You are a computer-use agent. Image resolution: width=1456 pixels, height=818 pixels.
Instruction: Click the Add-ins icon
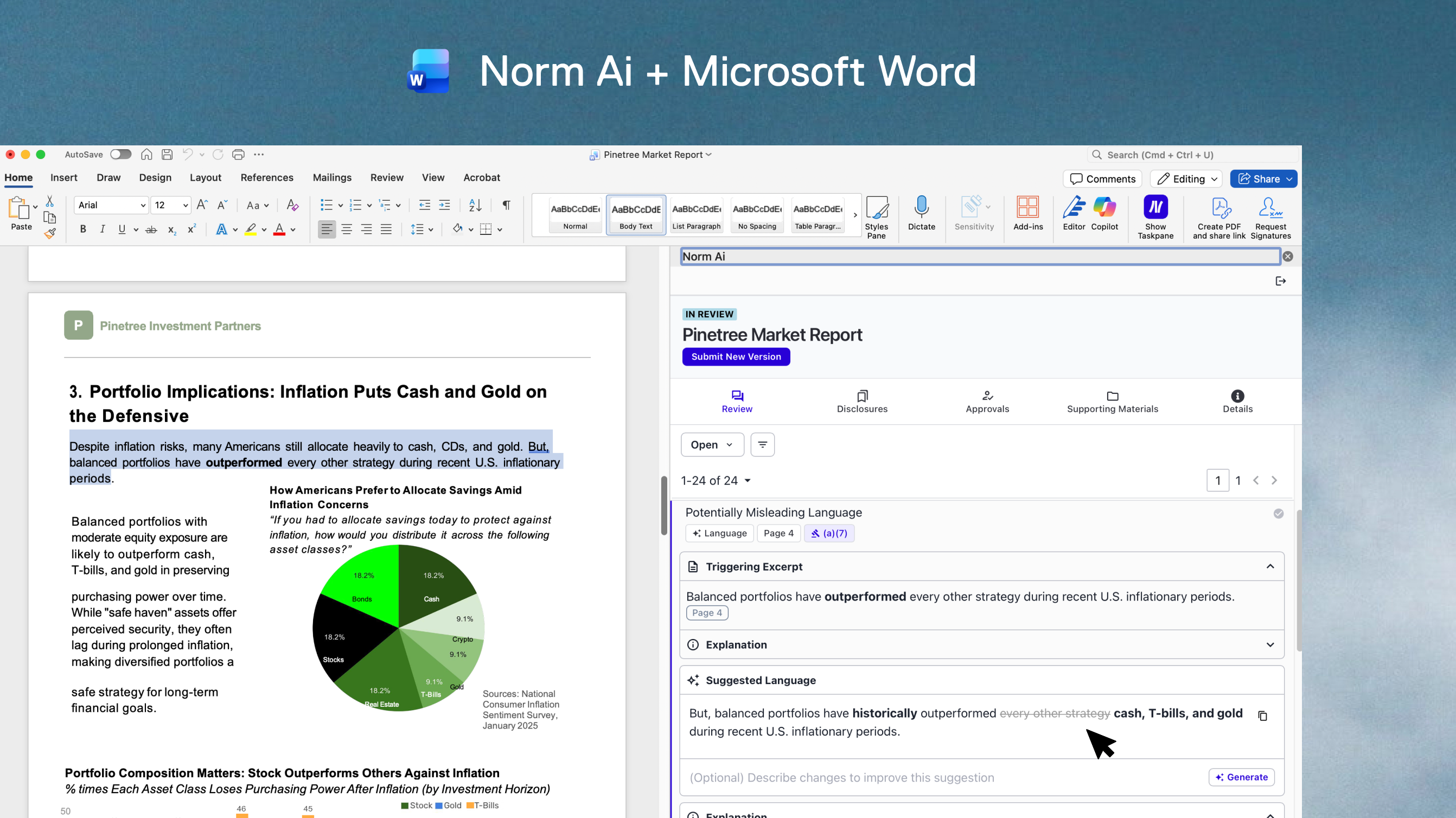coord(1027,207)
